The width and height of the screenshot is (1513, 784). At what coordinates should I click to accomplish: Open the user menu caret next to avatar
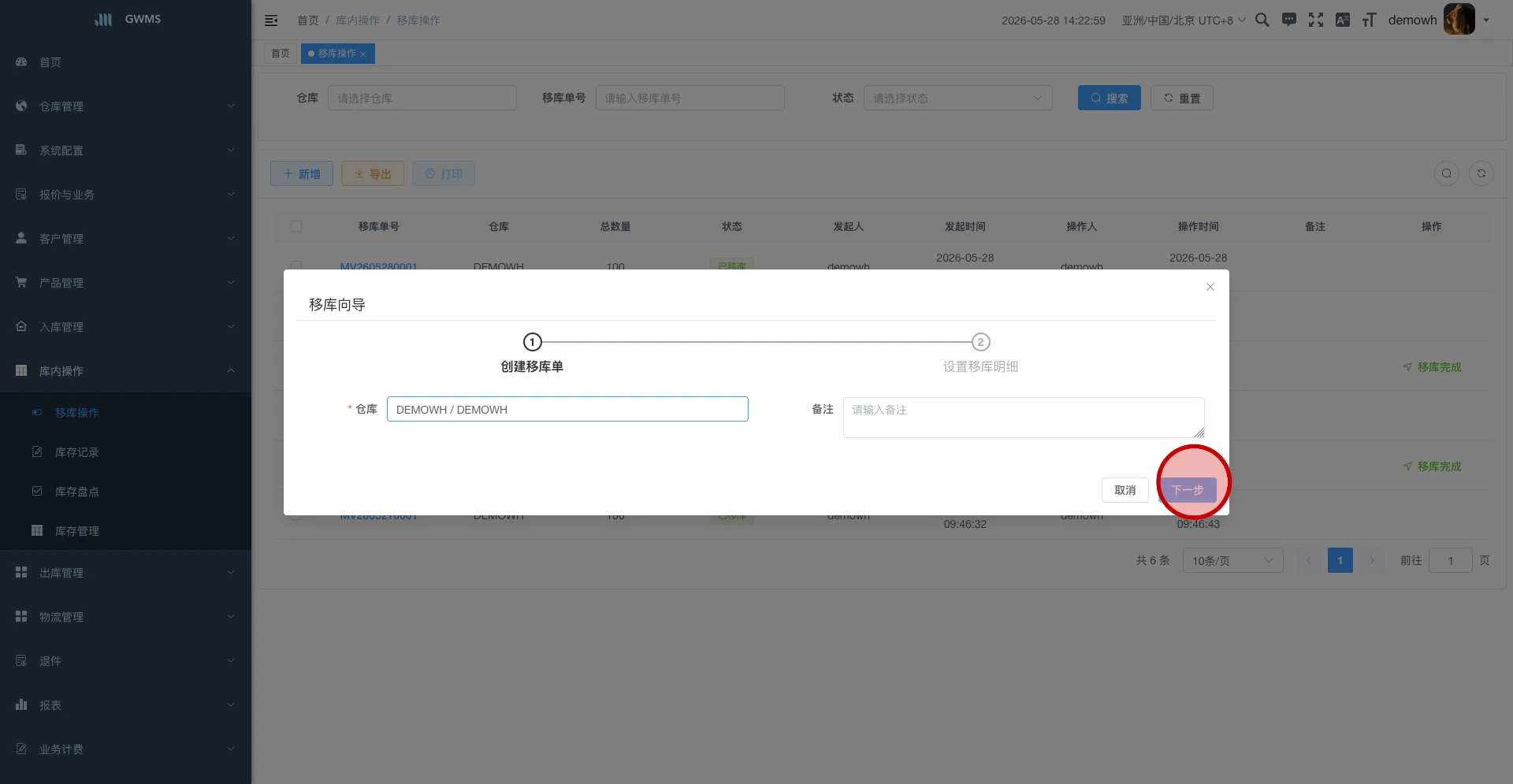click(x=1486, y=20)
